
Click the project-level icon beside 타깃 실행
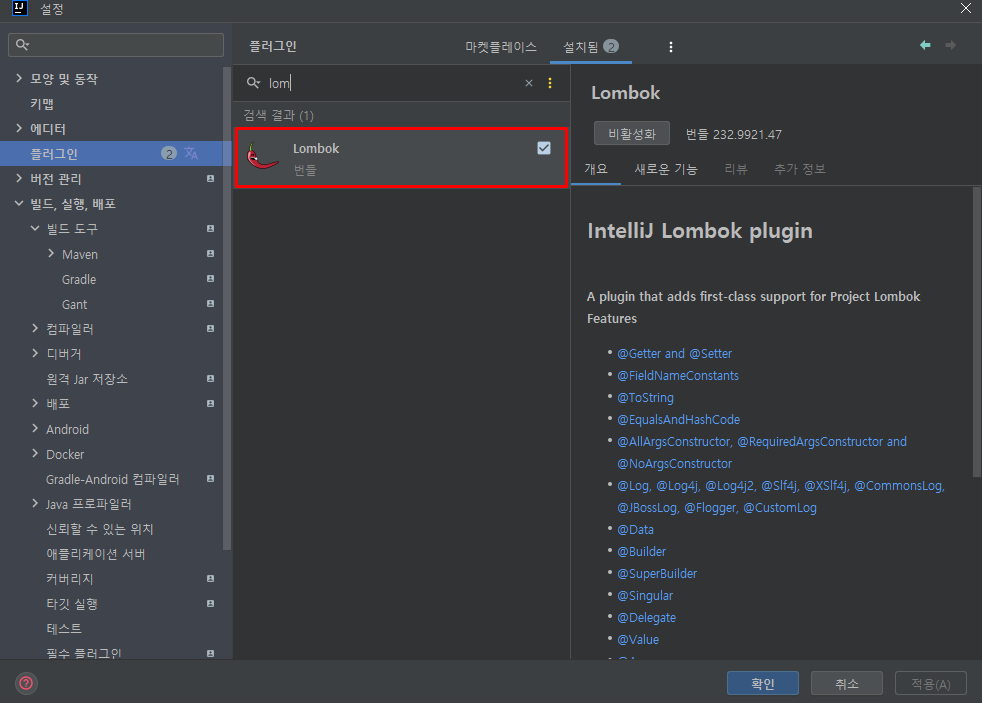click(x=210, y=603)
